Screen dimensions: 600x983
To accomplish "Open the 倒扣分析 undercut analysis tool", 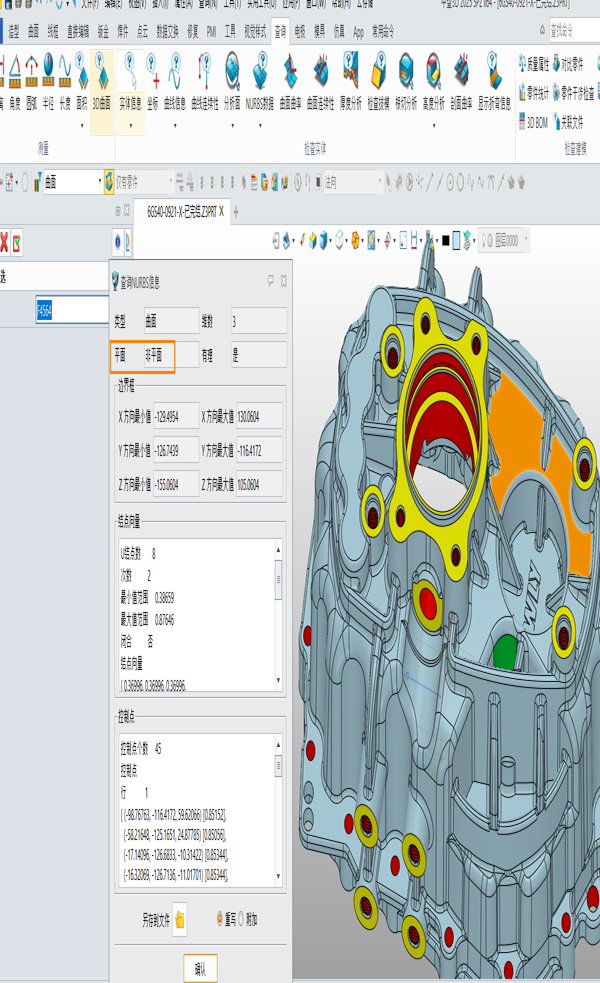I will (x=406, y=81).
